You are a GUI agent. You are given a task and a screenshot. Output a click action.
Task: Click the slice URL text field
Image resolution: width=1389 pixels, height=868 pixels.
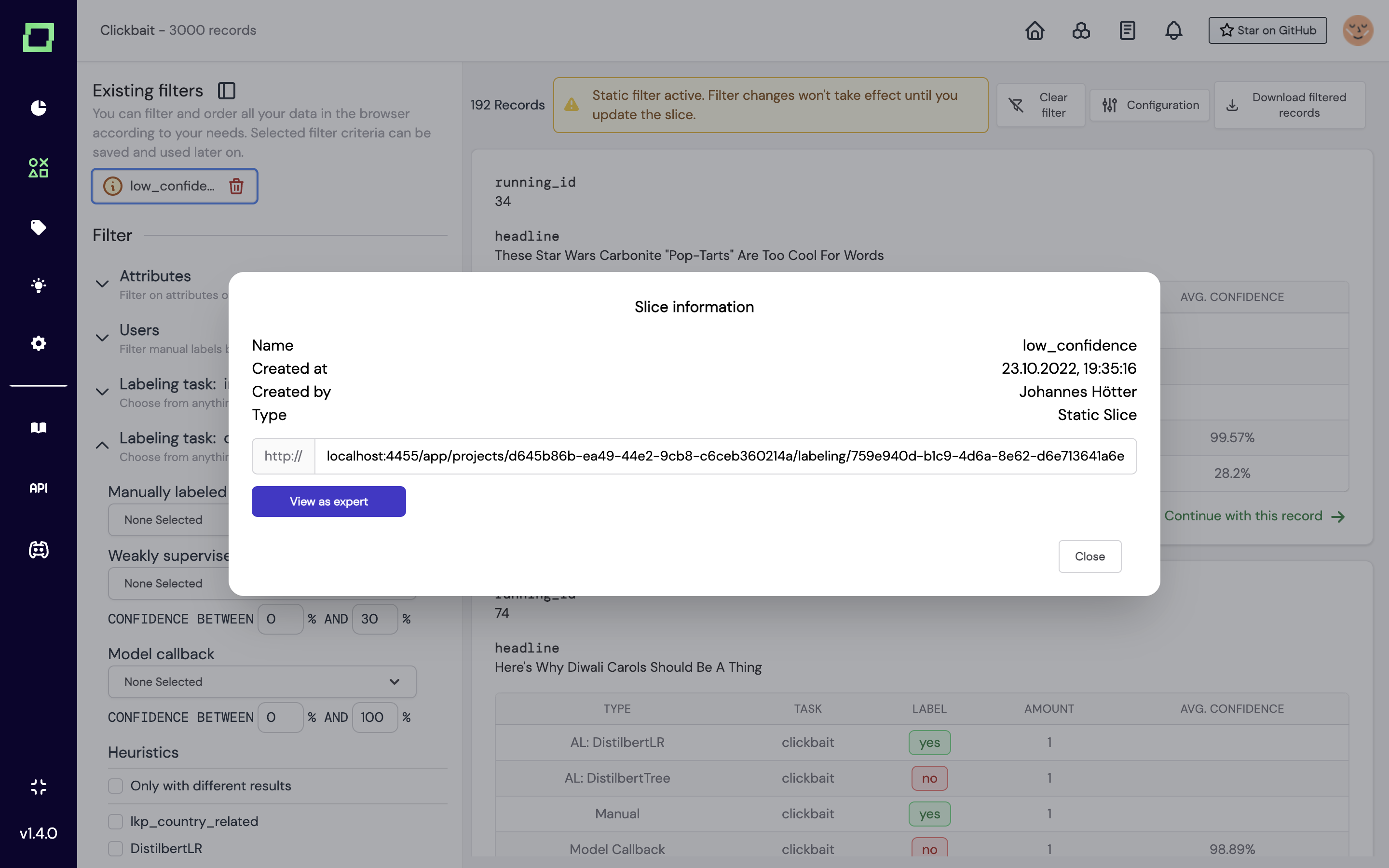pos(725,456)
